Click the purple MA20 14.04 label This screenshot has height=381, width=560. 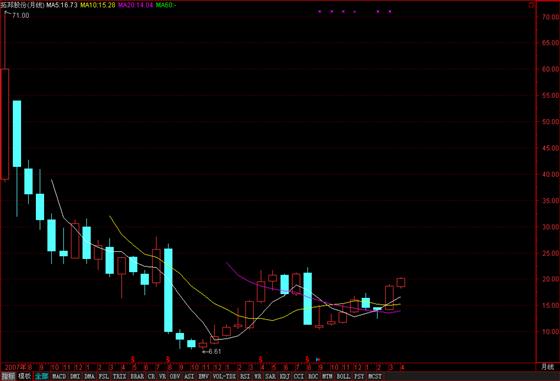click(x=135, y=5)
